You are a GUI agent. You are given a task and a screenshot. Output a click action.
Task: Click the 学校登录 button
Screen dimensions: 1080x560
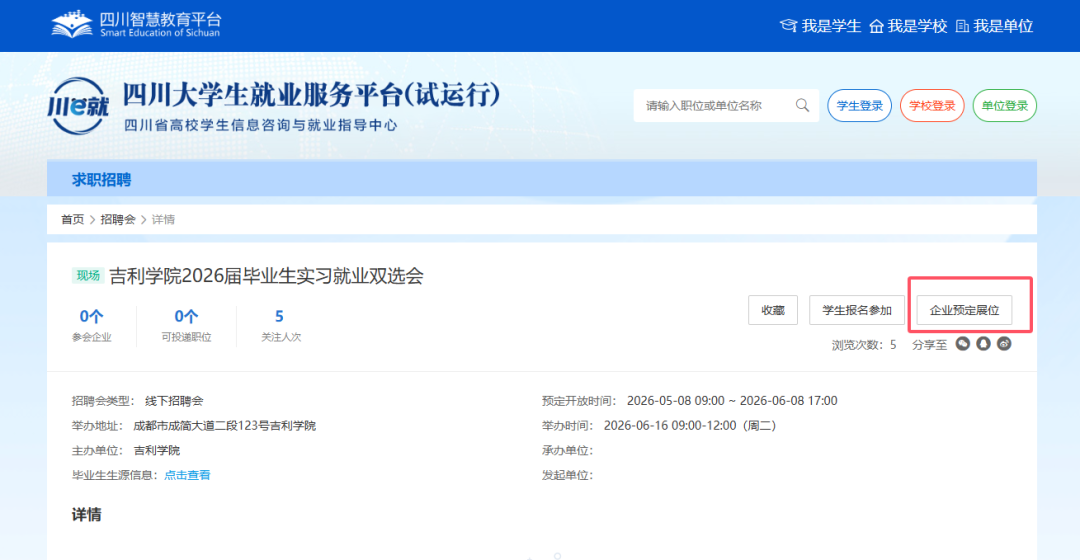(932, 105)
